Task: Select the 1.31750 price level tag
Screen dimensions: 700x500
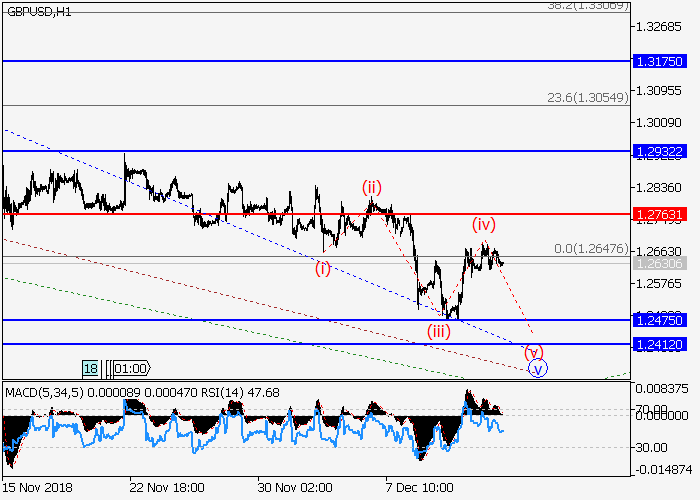Action: 658,61
